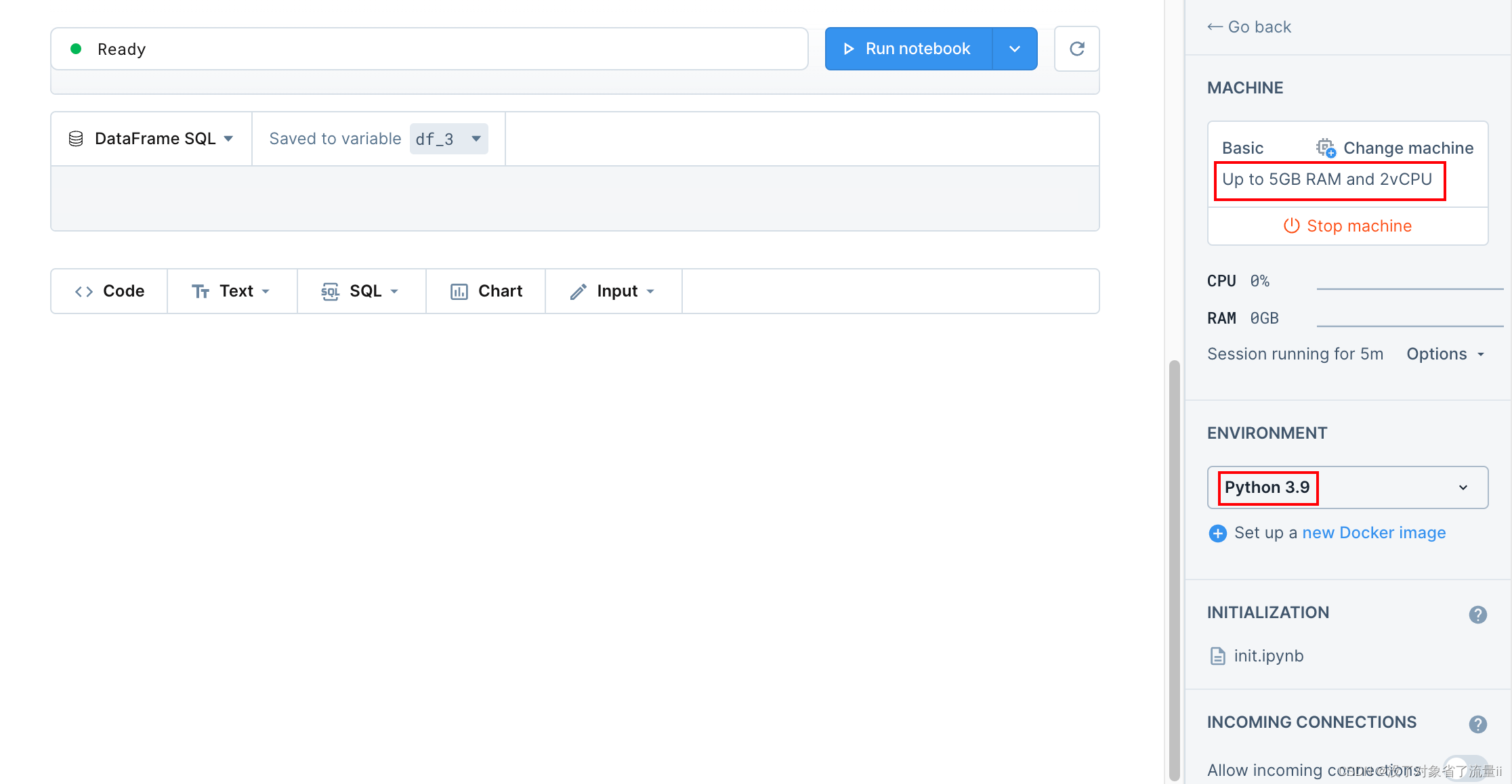This screenshot has width=1512, height=784.
Task: Click the Go back link
Action: (x=1248, y=26)
